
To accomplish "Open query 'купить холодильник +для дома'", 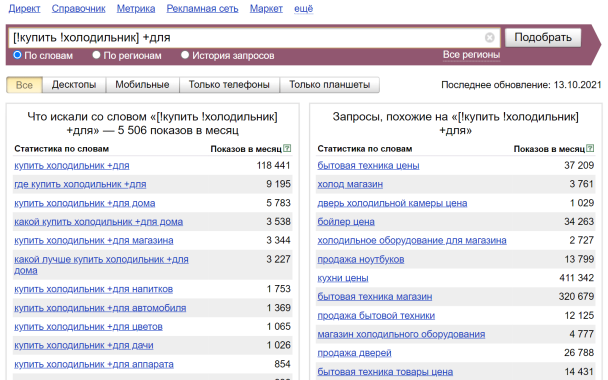I will pos(85,203).
